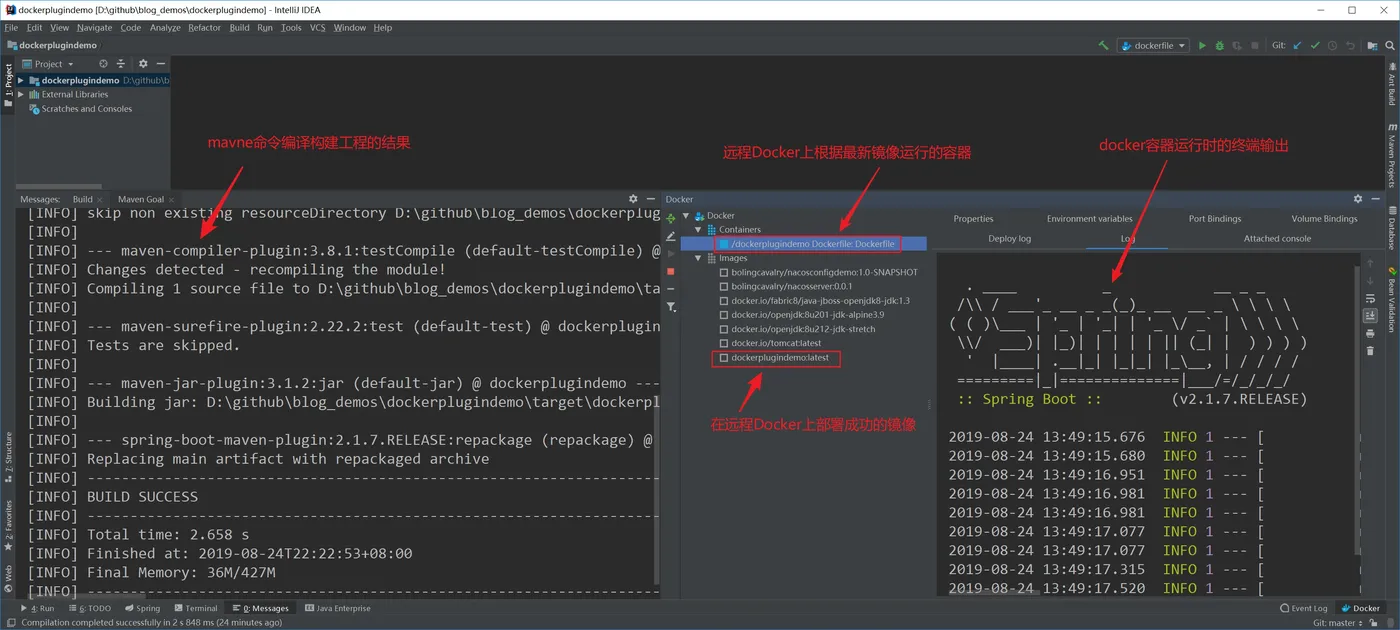Open the Java Enterprise tool window button
This screenshot has width=1400, height=630.
(x=337, y=608)
